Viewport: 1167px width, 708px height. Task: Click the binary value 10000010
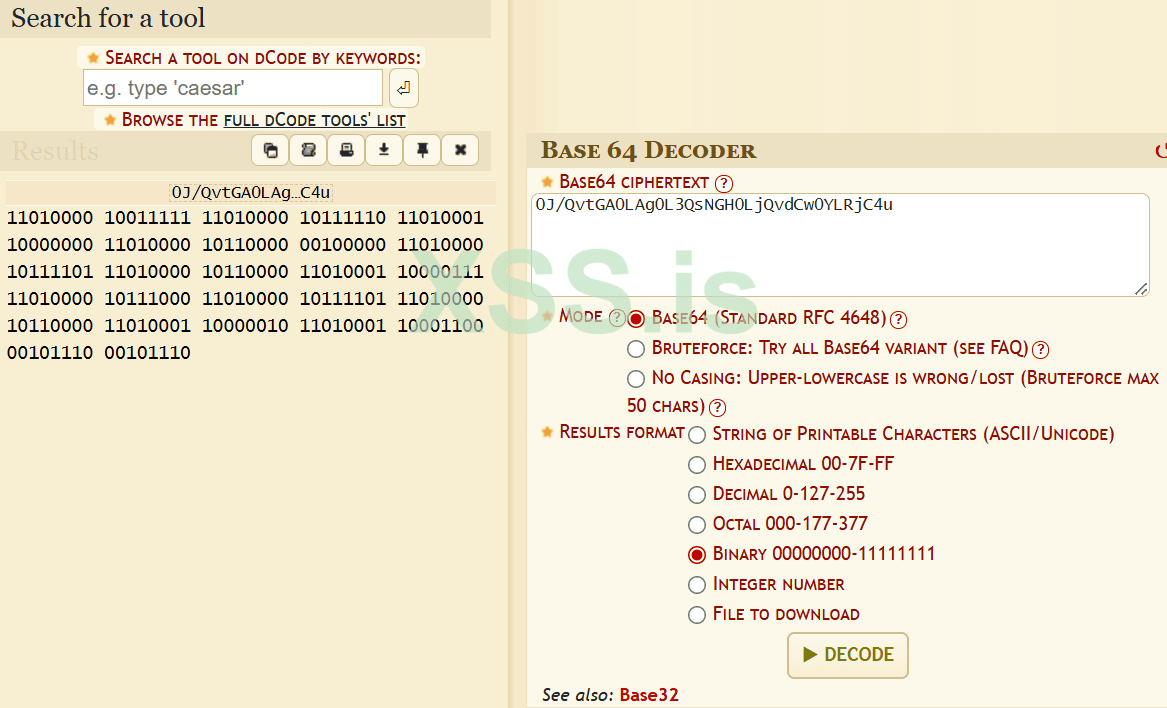245,325
